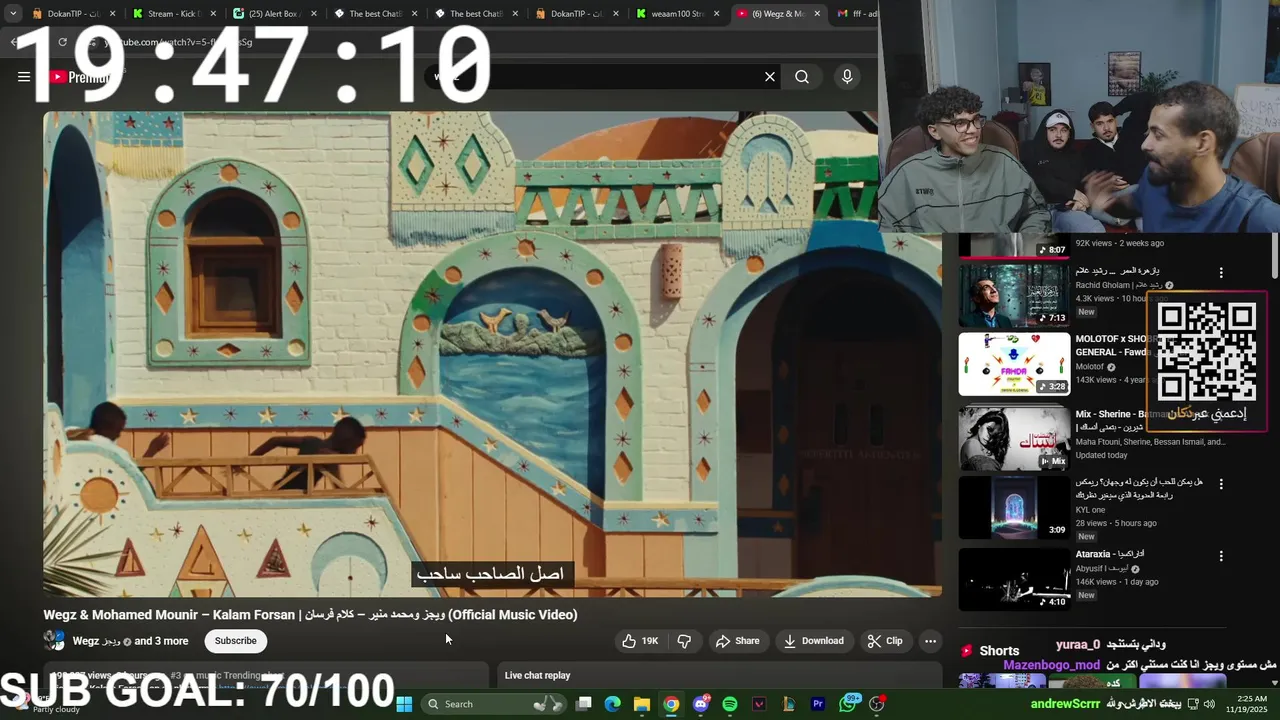Screen dimensions: 1280x720
Task: Click the Windows taskbar Search box
Action: [x=494, y=704]
